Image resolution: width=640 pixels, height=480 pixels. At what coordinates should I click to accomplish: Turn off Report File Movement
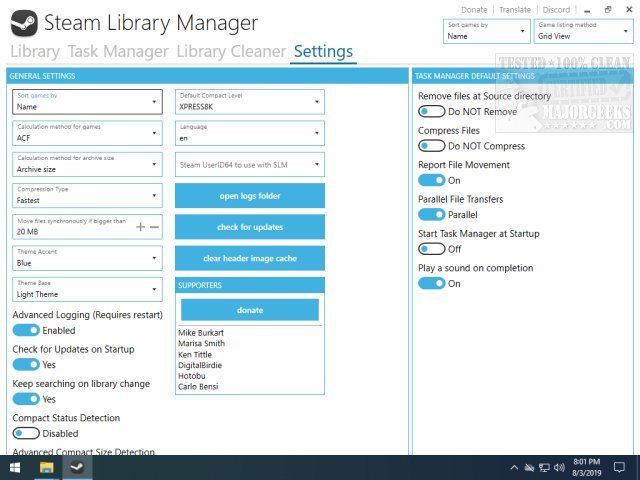[431, 180]
